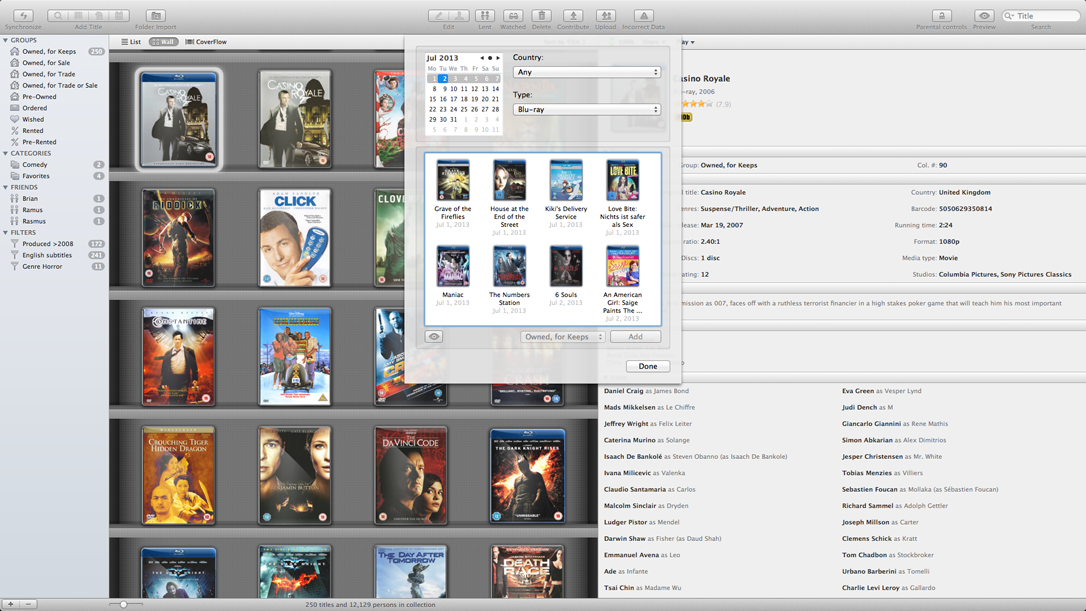The image size is (1086, 611).
Task: Open Folder Import from the toolbar
Action: pos(156,15)
